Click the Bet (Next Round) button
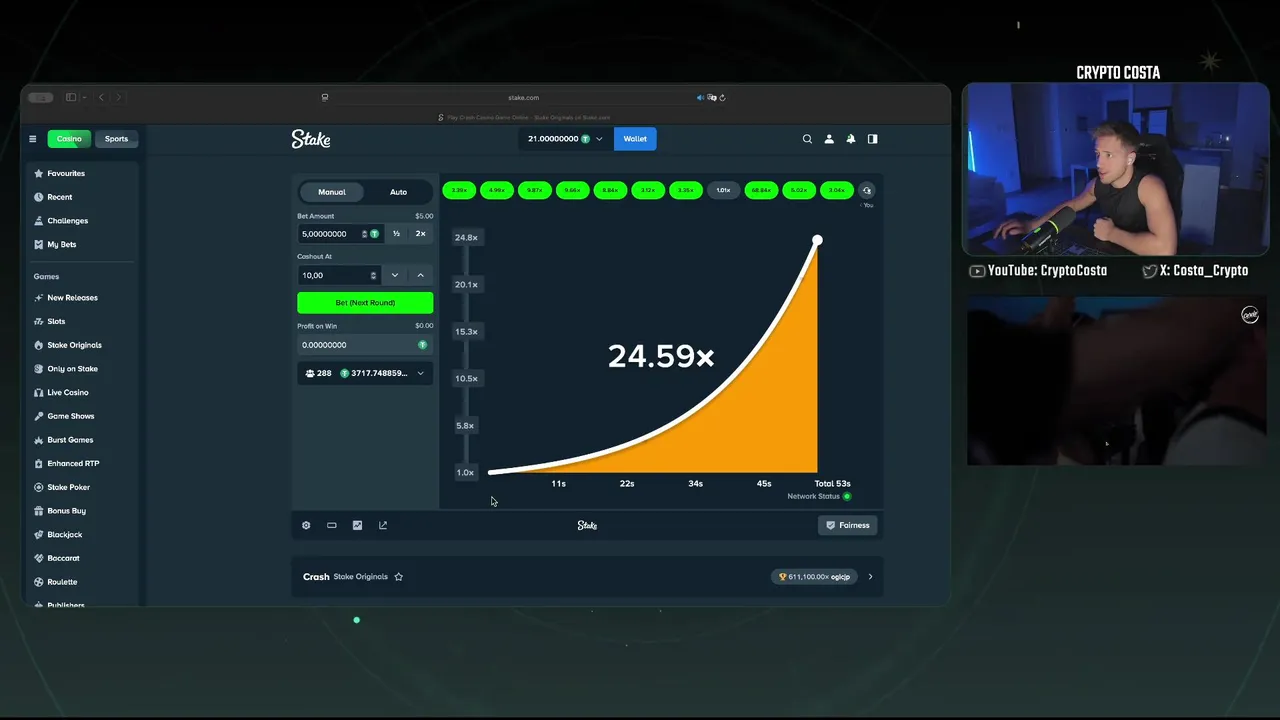Viewport: 1280px width, 720px height. [365, 303]
